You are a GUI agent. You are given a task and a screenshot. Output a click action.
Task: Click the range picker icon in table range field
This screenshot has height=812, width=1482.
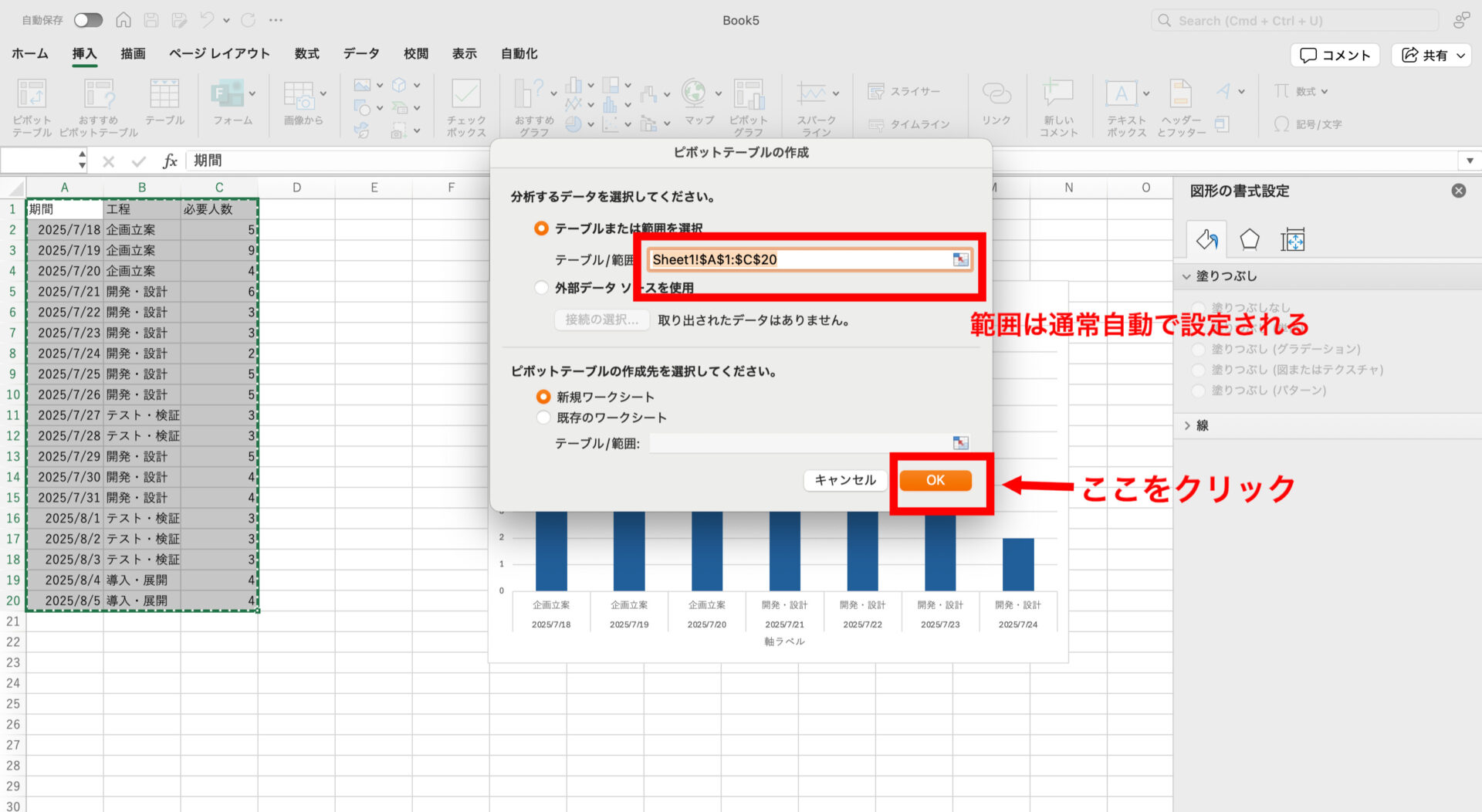point(960,260)
